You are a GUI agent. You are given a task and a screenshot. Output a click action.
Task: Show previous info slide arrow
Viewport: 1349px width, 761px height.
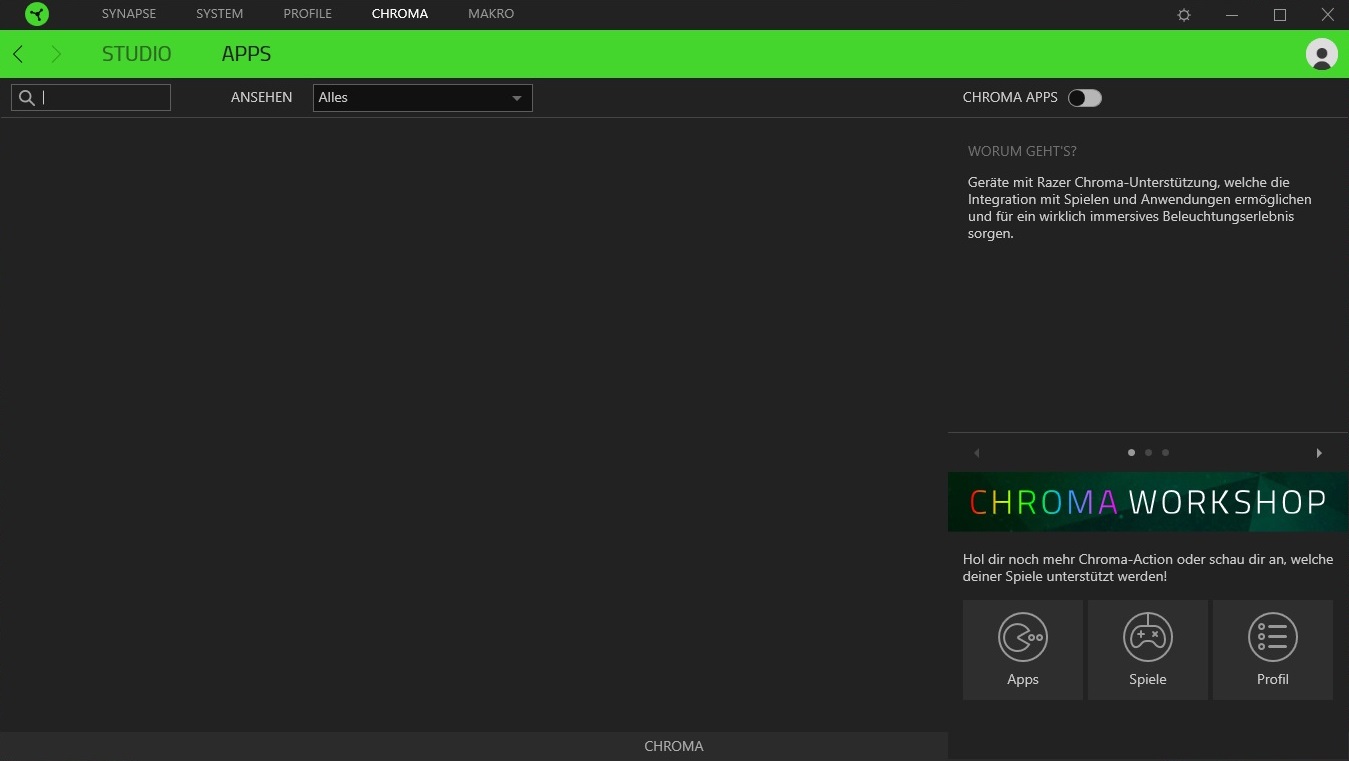tap(977, 453)
